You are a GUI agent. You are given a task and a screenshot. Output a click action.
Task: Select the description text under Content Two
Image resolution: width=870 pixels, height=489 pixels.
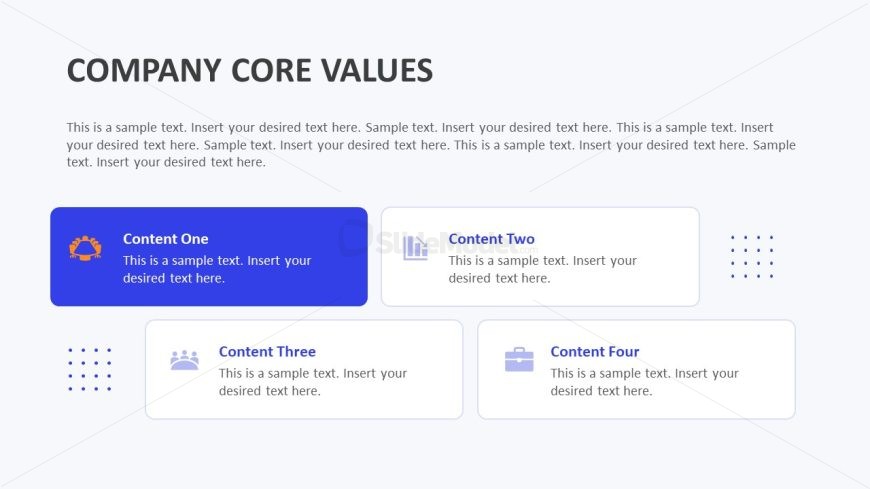pos(543,269)
